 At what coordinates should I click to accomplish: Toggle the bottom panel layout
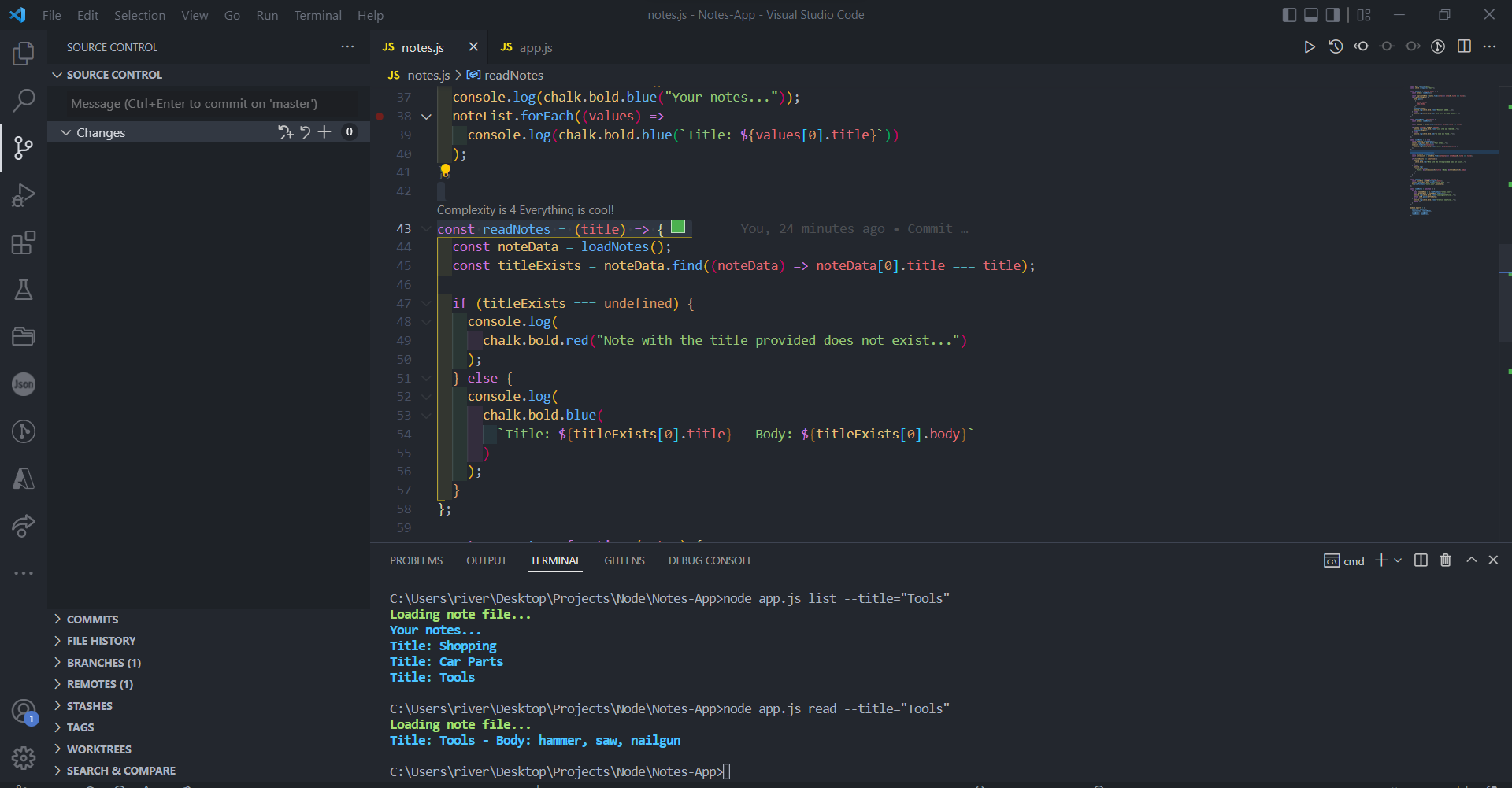[1311, 15]
